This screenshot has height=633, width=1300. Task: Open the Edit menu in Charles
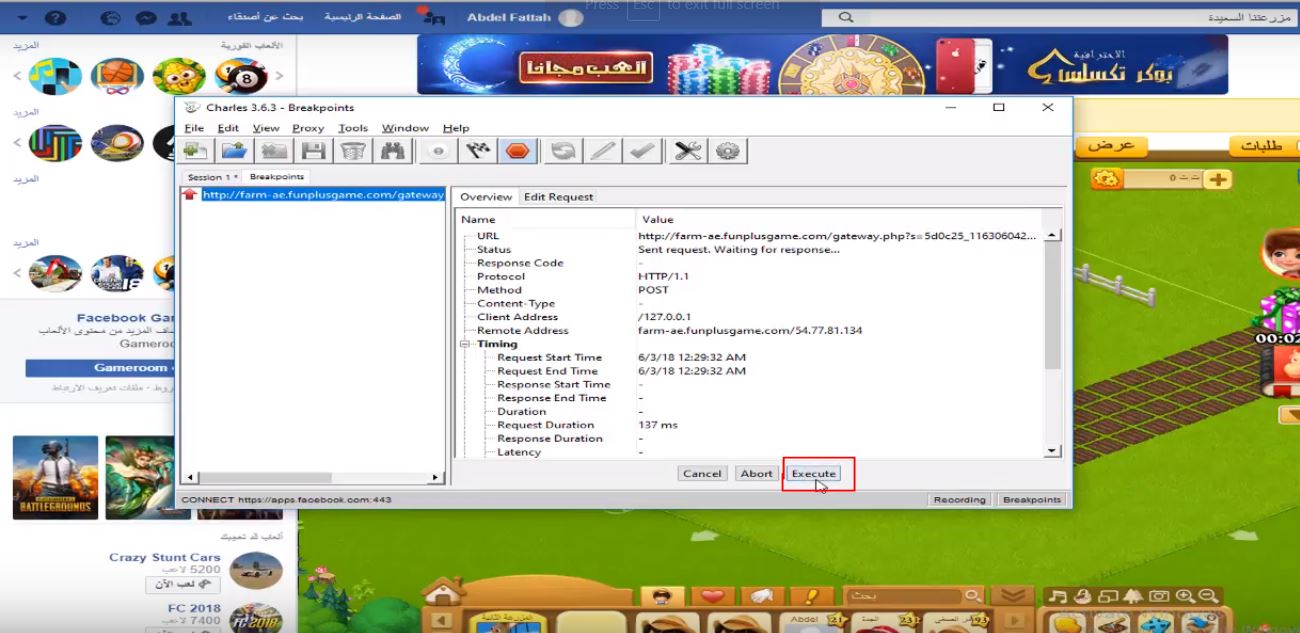click(x=228, y=128)
